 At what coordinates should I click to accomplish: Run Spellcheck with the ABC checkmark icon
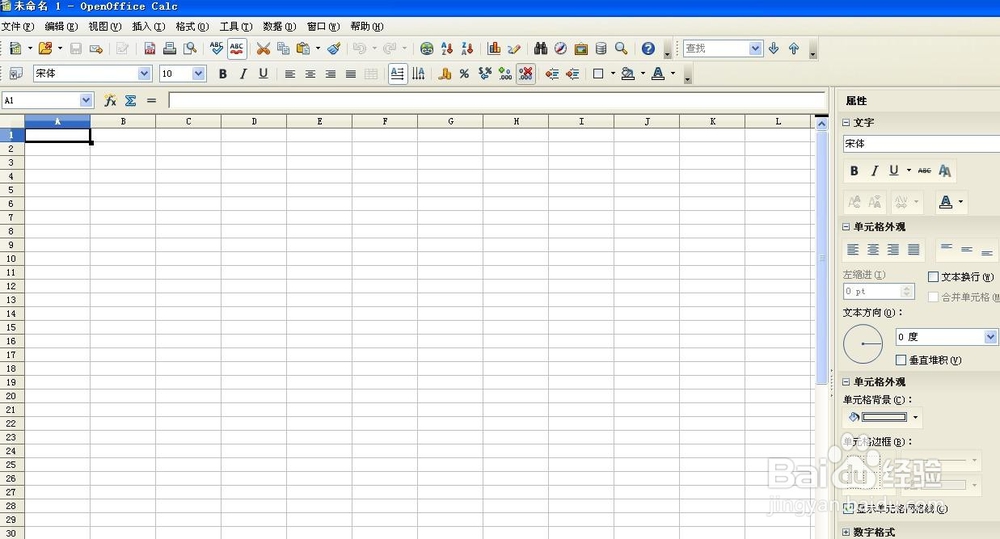click(x=216, y=48)
